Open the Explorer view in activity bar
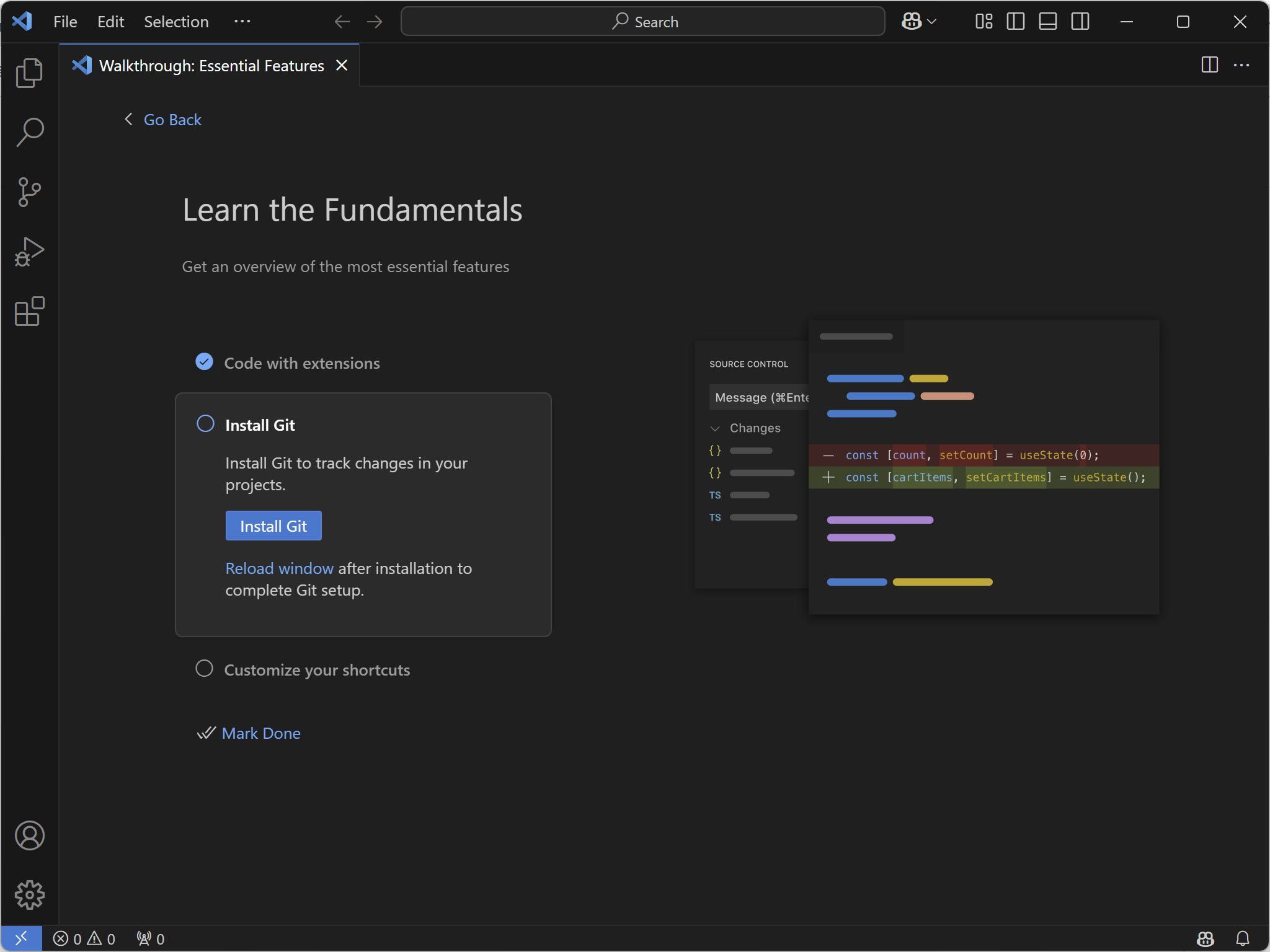The width and height of the screenshot is (1270, 952). point(29,73)
